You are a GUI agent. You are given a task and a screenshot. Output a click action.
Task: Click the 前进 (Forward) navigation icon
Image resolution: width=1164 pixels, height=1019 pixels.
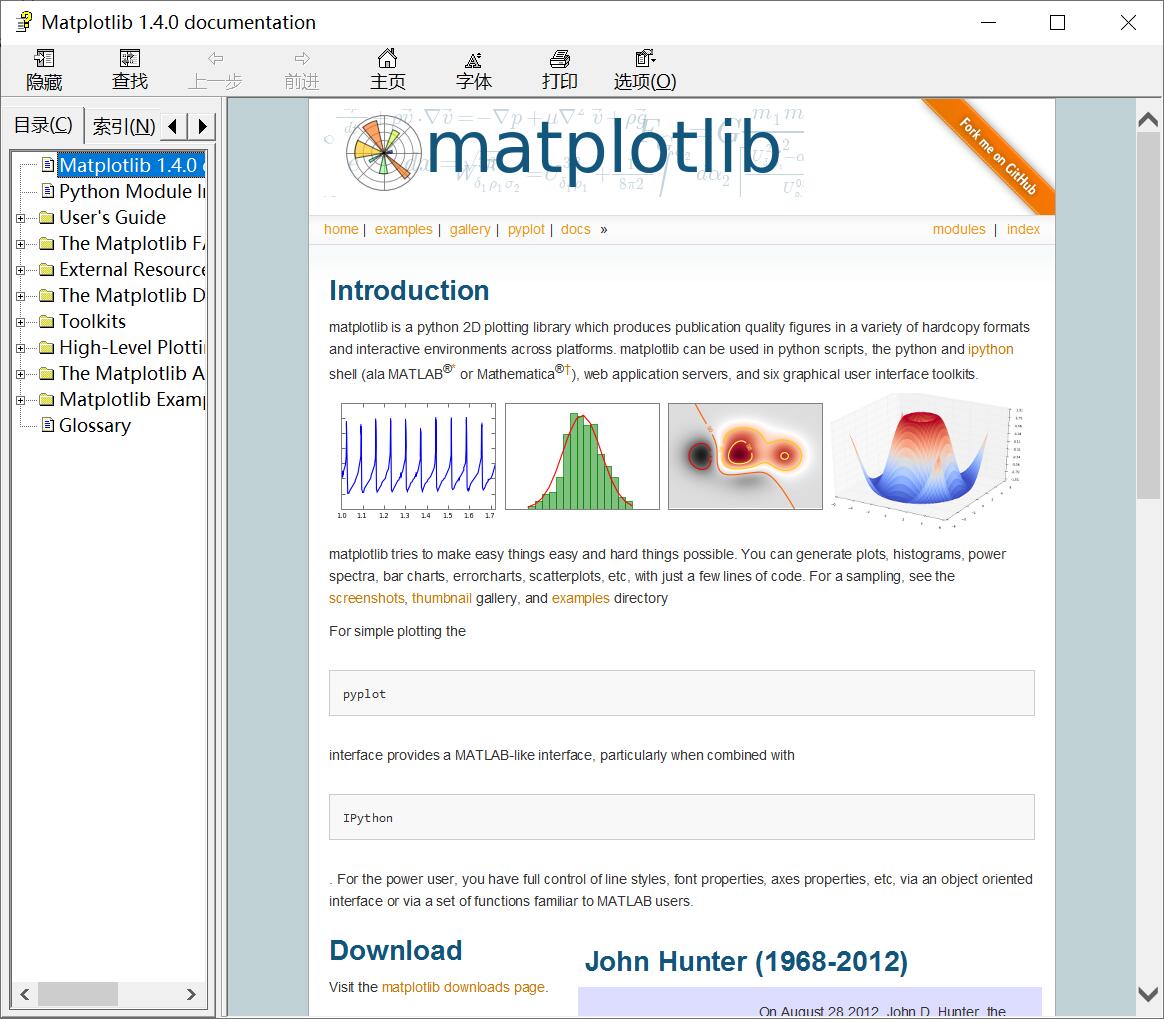[302, 68]
